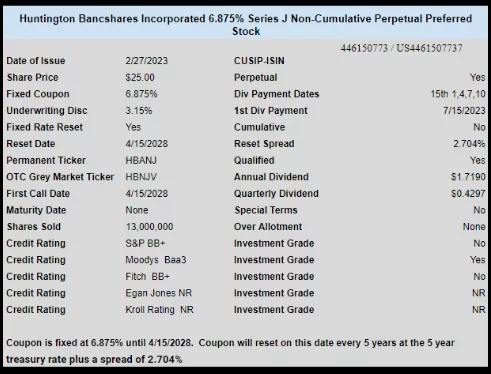Click the Kroll Rating NR entry
The width and height of the screenshot is (491, 374).
pyautogui.click(x=159, y=310)
